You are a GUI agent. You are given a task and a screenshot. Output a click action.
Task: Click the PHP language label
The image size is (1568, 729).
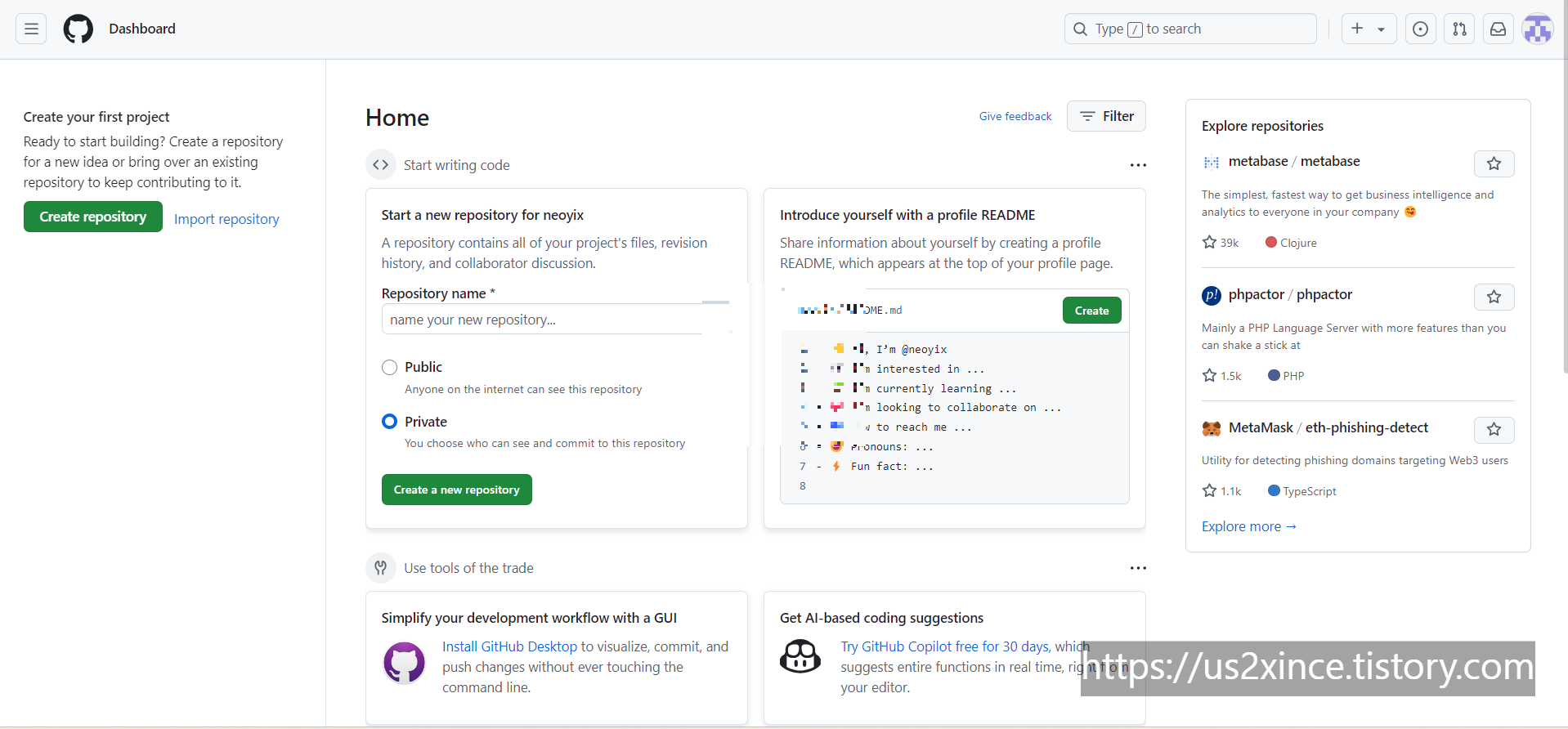(x=1286, y=376)
